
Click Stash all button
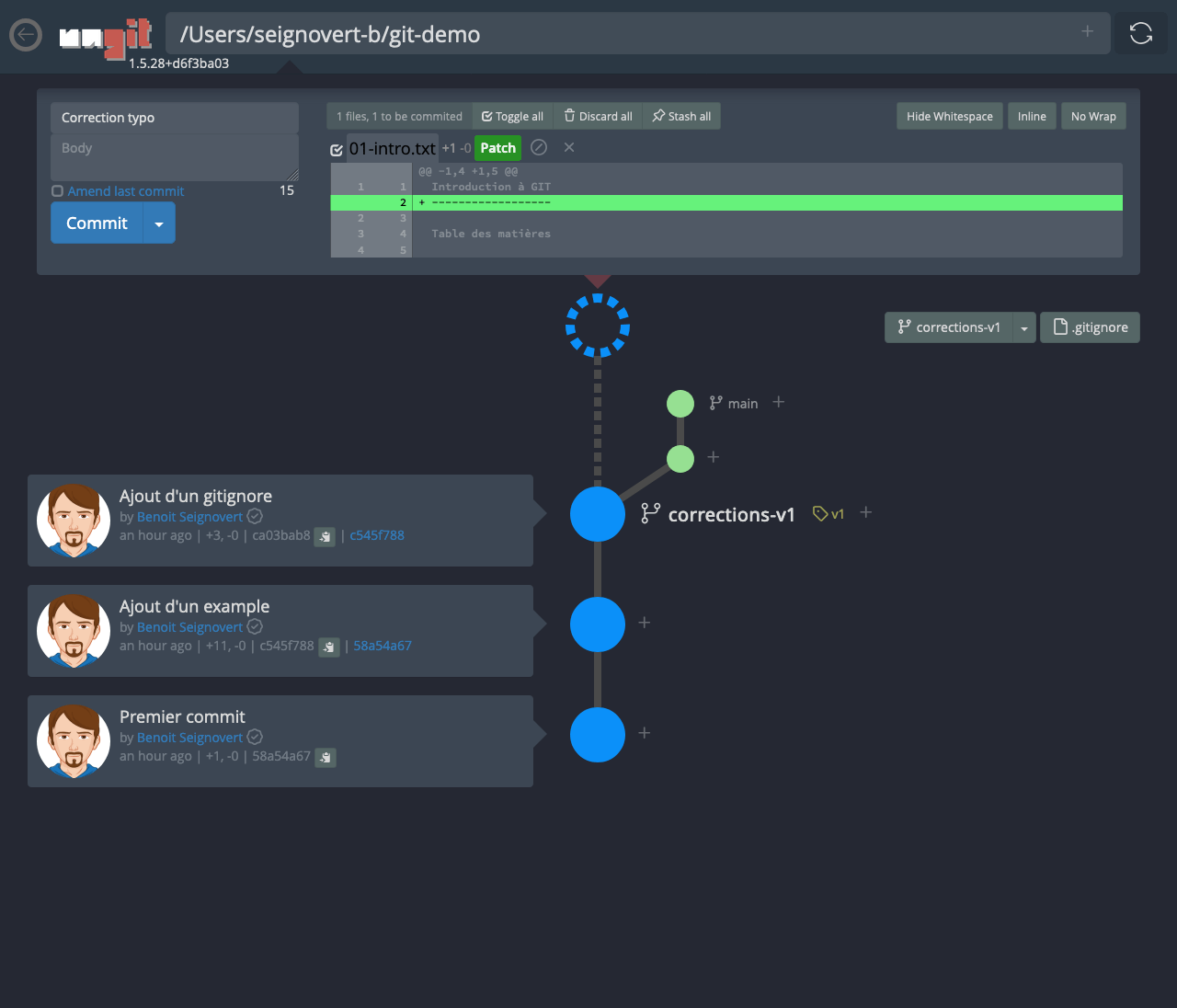point(681,116)
